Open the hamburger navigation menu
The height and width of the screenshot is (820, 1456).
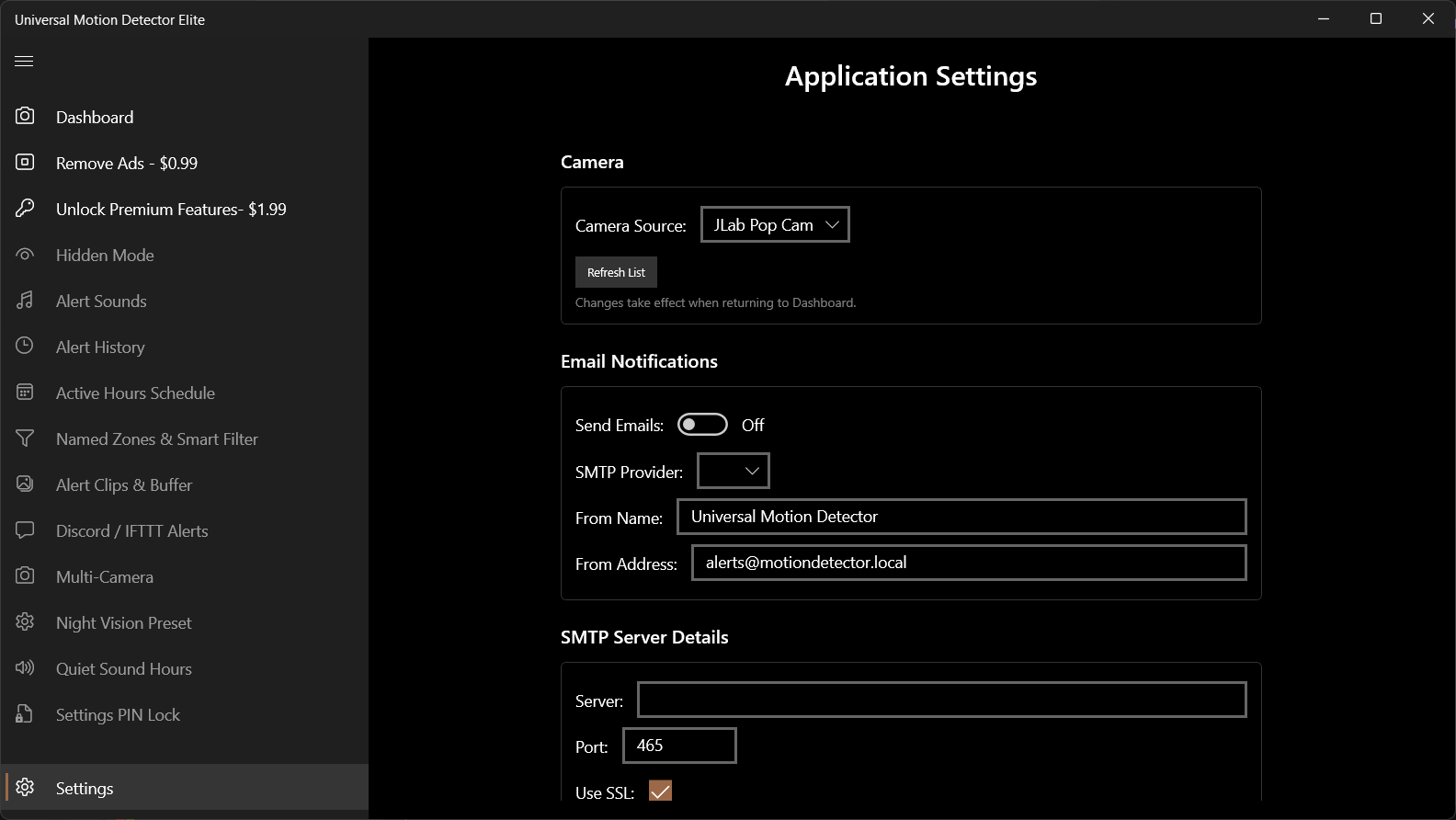24,61
